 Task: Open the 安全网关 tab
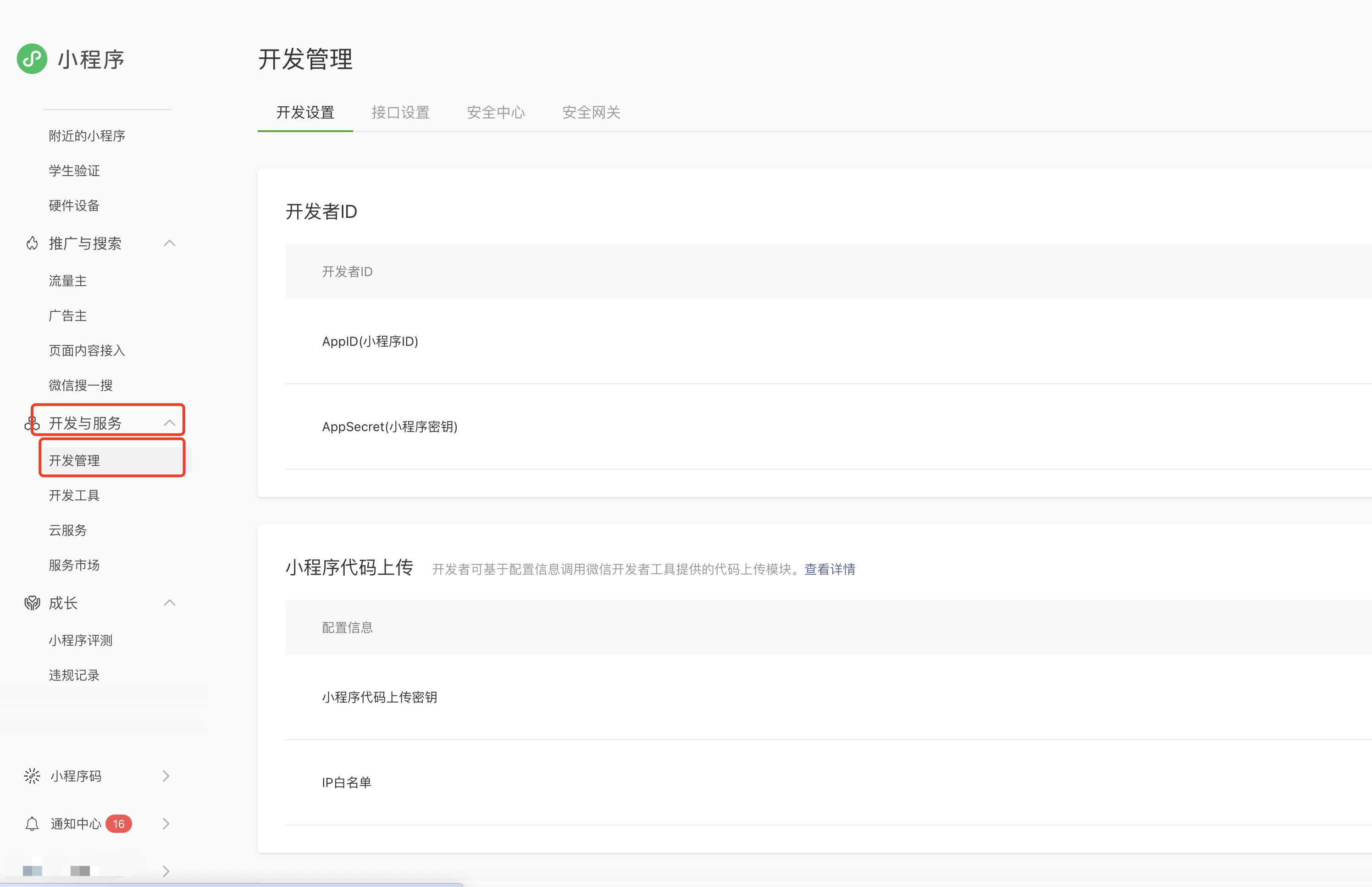[591, 112]
